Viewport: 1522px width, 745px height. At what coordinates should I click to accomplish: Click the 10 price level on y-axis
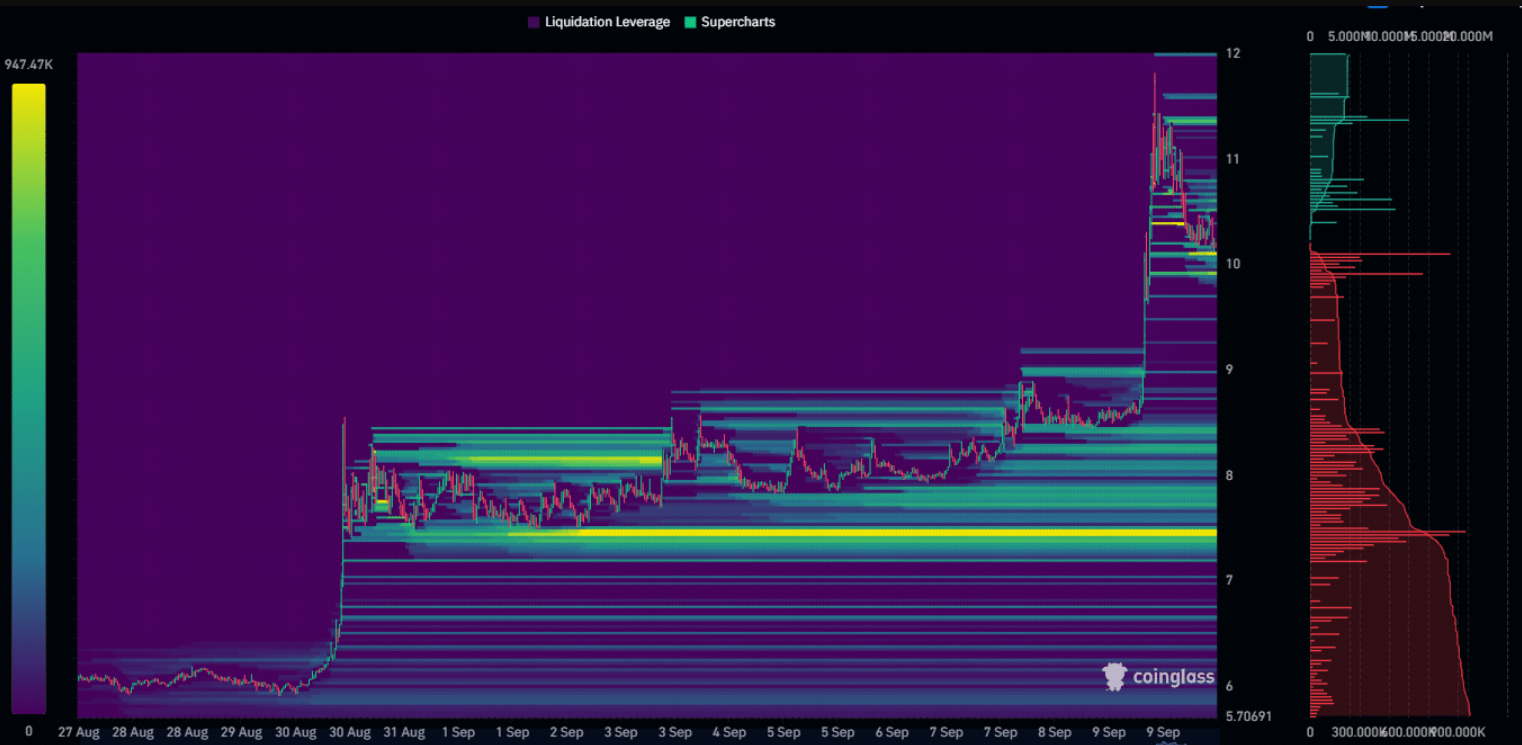[x=1233, y=264]
